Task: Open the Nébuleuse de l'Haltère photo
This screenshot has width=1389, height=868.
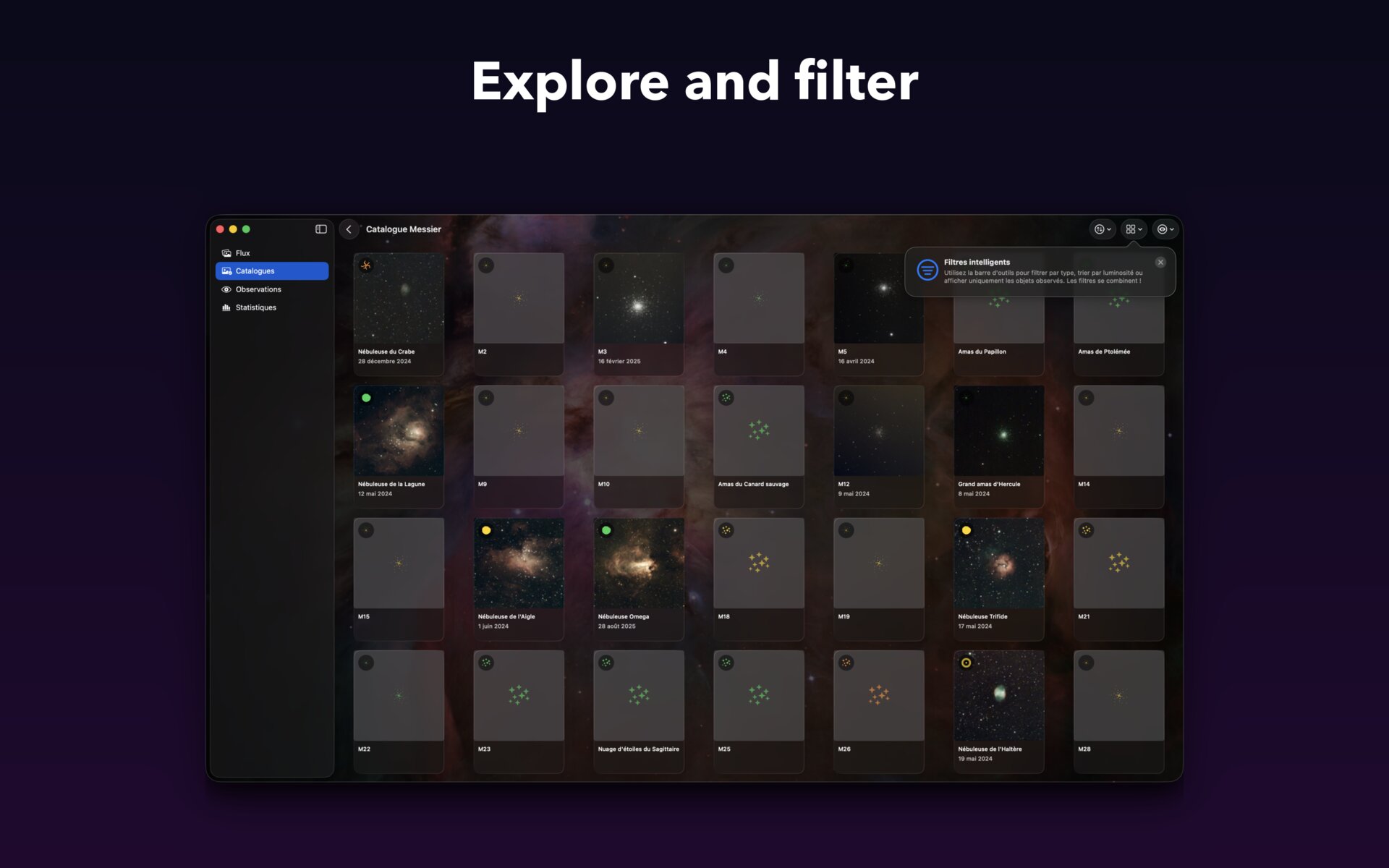Action: 999,695
